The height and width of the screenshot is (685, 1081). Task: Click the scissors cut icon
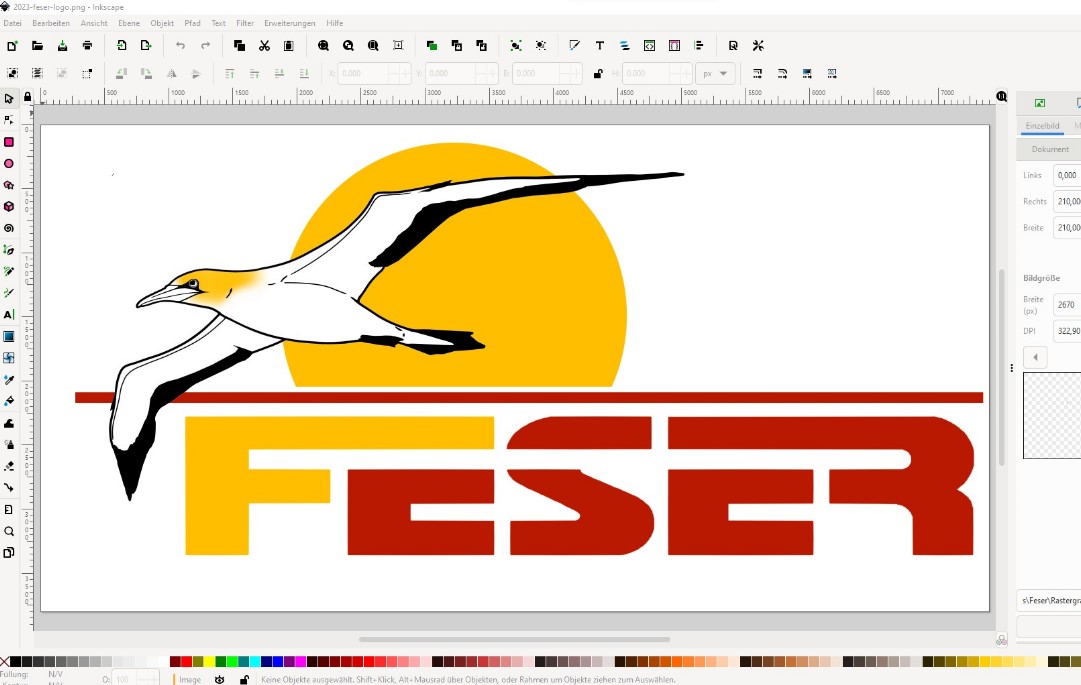point(264,45)
